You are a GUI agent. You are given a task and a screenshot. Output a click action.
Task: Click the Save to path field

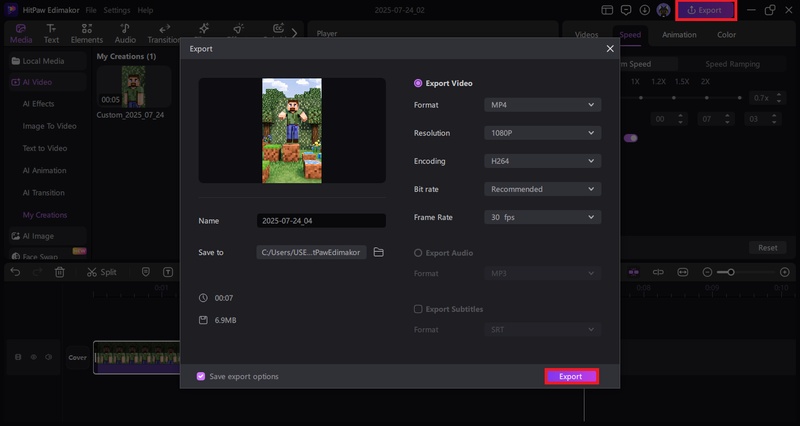coord(311,253)
